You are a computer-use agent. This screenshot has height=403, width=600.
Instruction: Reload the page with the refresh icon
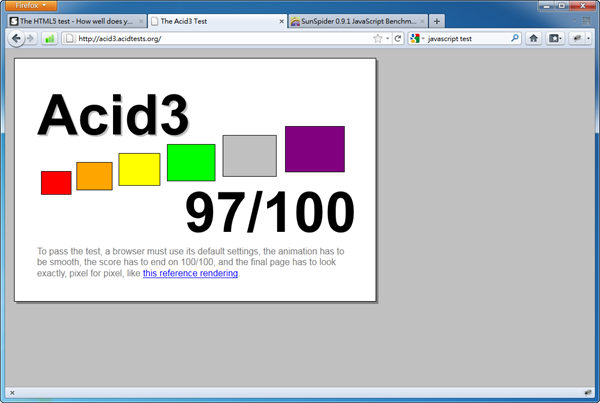(398, 39)
